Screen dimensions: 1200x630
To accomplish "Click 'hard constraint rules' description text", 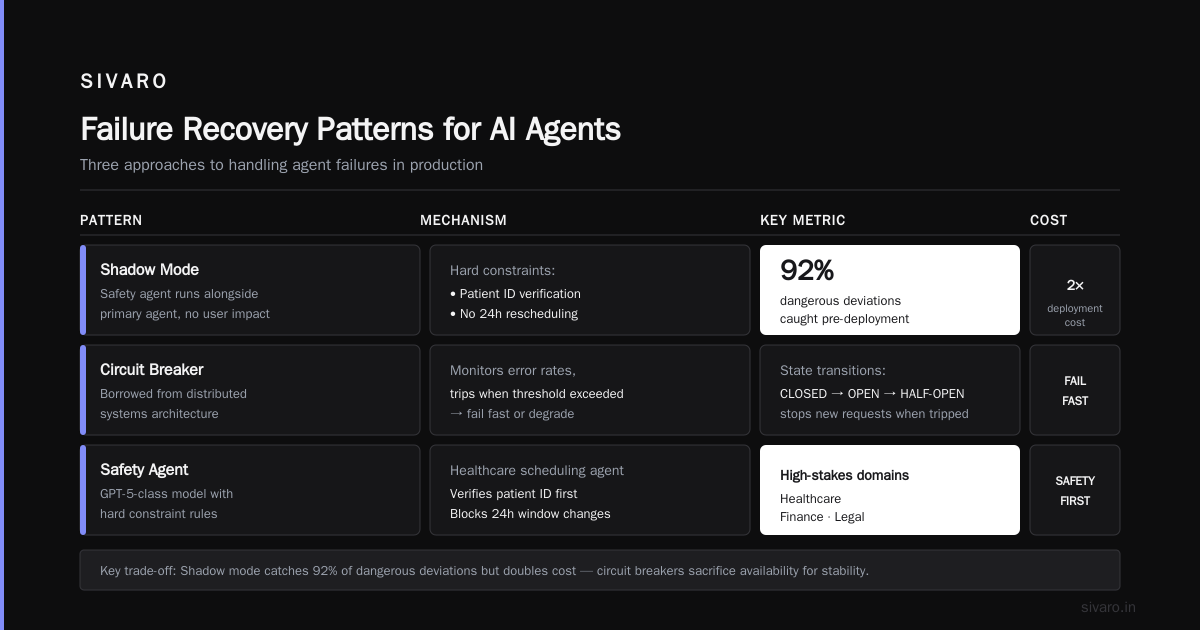I will (x=158, y=514).
